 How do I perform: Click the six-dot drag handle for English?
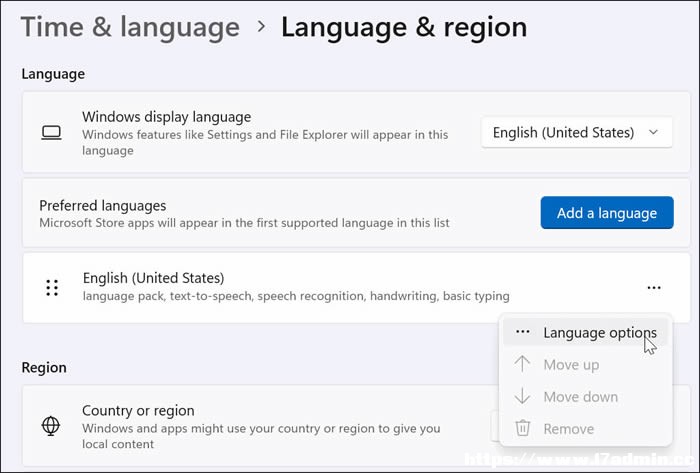52,288
